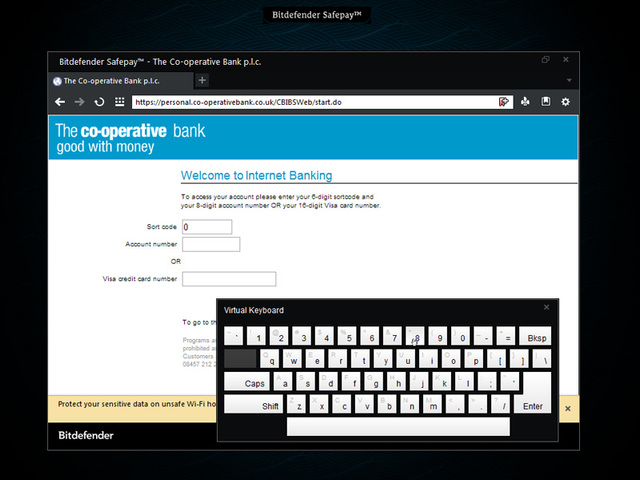
Task: Click the d key on the virtual keyboard
Action: [x=329, y=381]
